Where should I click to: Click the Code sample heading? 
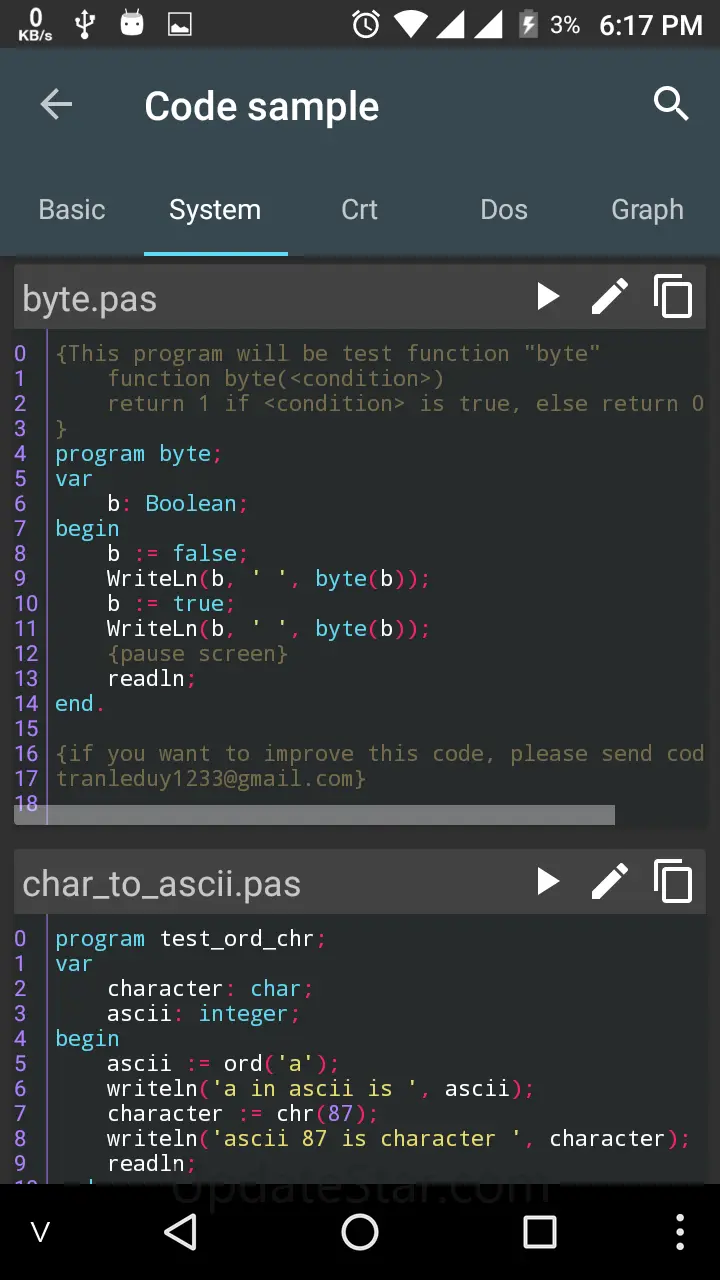(x=262, y=106)
